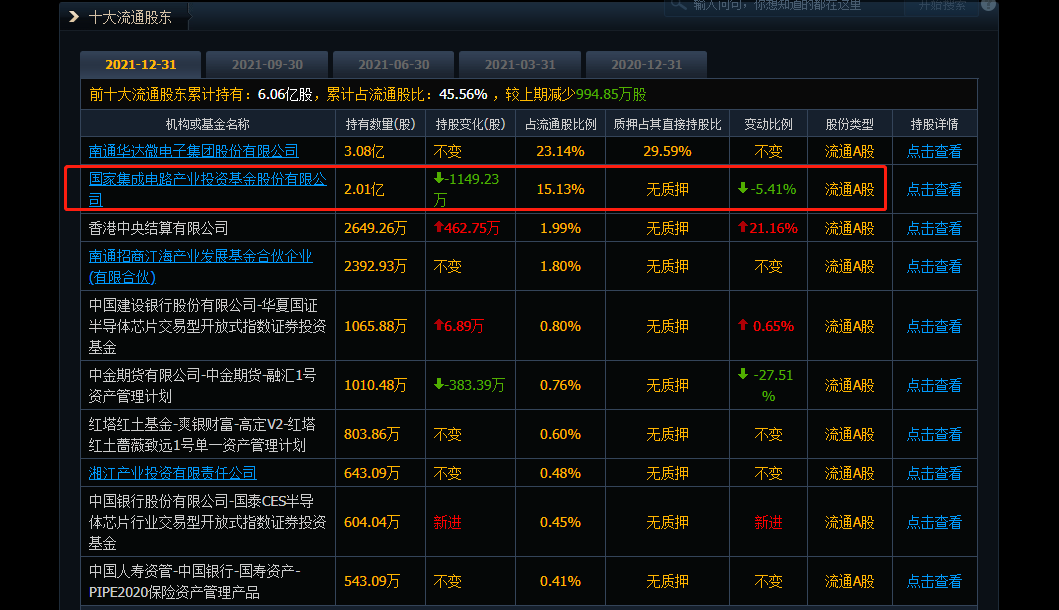The height and width of the screenshot is (610, 1059).
Task: Click the 变动比例 column header
Action: click(x=769, y=124)
